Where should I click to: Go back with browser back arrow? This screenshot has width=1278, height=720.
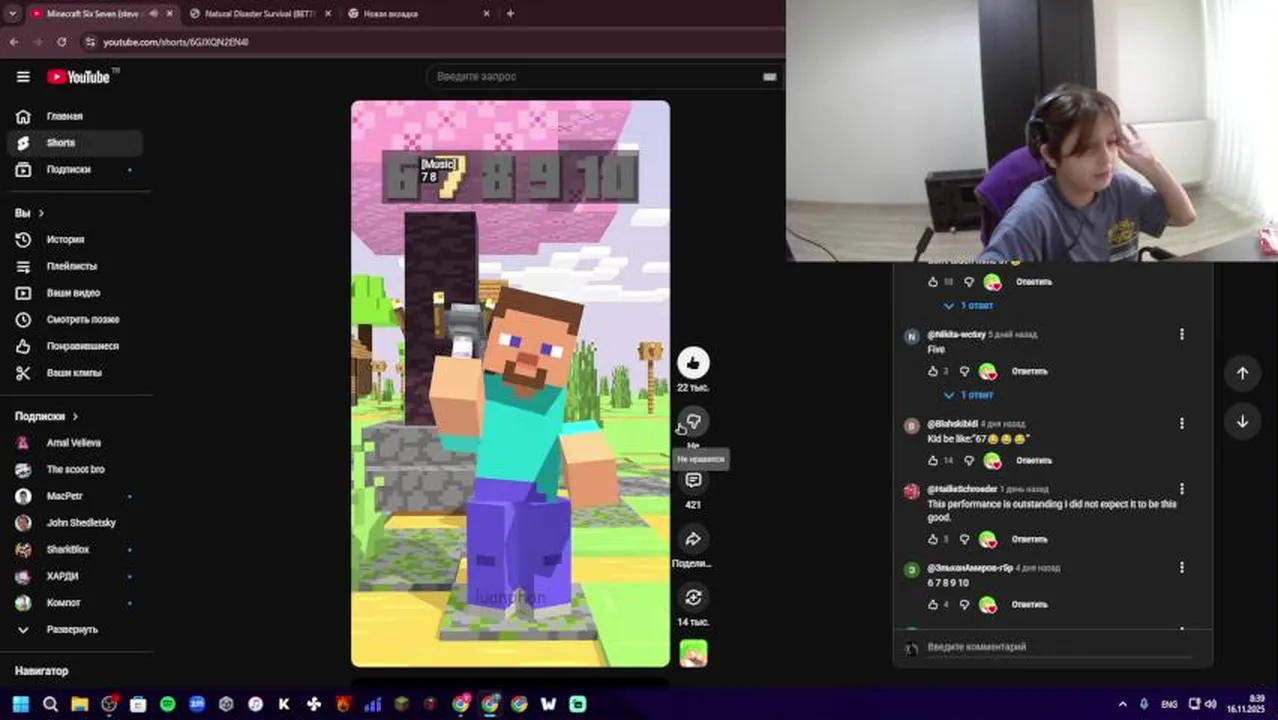(x=13, y=42)
